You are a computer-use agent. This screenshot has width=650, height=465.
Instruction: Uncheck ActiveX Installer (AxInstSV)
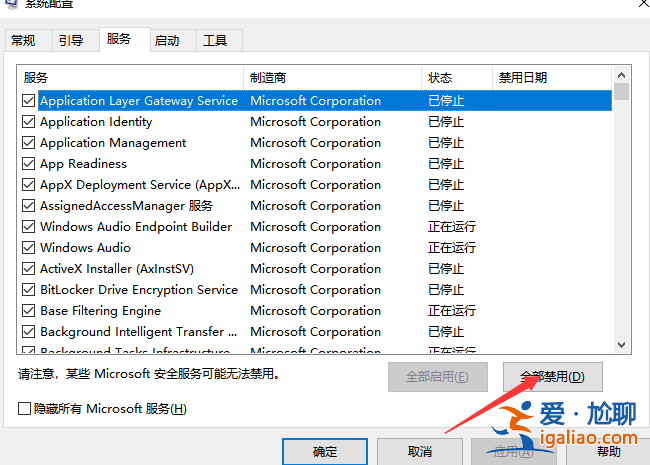pos(28,269)
